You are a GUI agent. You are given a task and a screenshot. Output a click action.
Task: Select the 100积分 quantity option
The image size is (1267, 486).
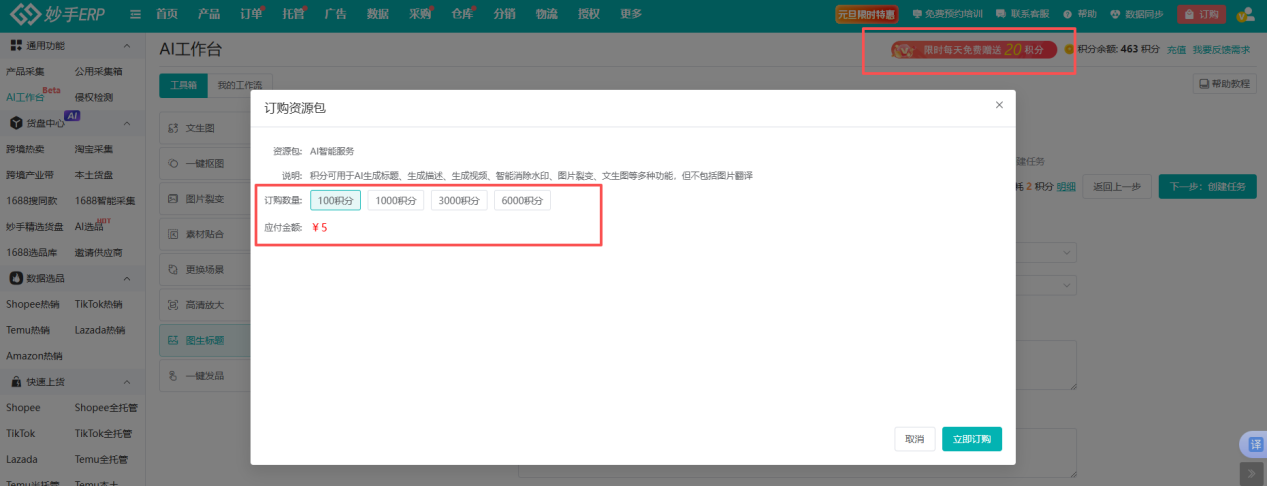pos(335,200)
